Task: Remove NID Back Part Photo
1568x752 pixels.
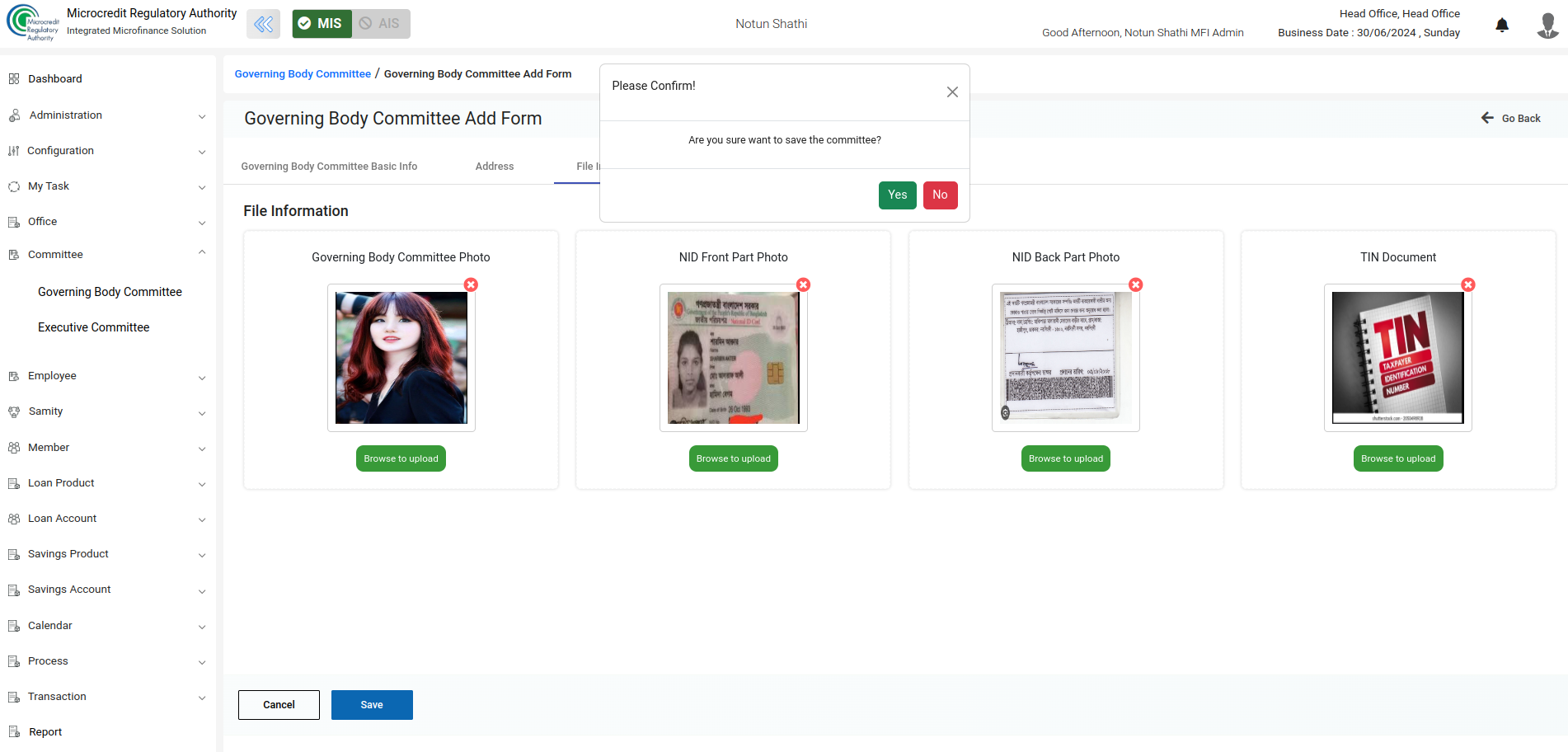Action: coord(1136,284)
